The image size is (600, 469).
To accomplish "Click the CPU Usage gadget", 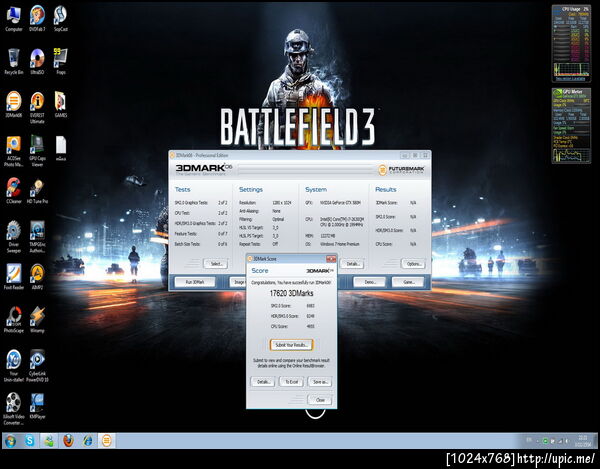I will (571, 43).
